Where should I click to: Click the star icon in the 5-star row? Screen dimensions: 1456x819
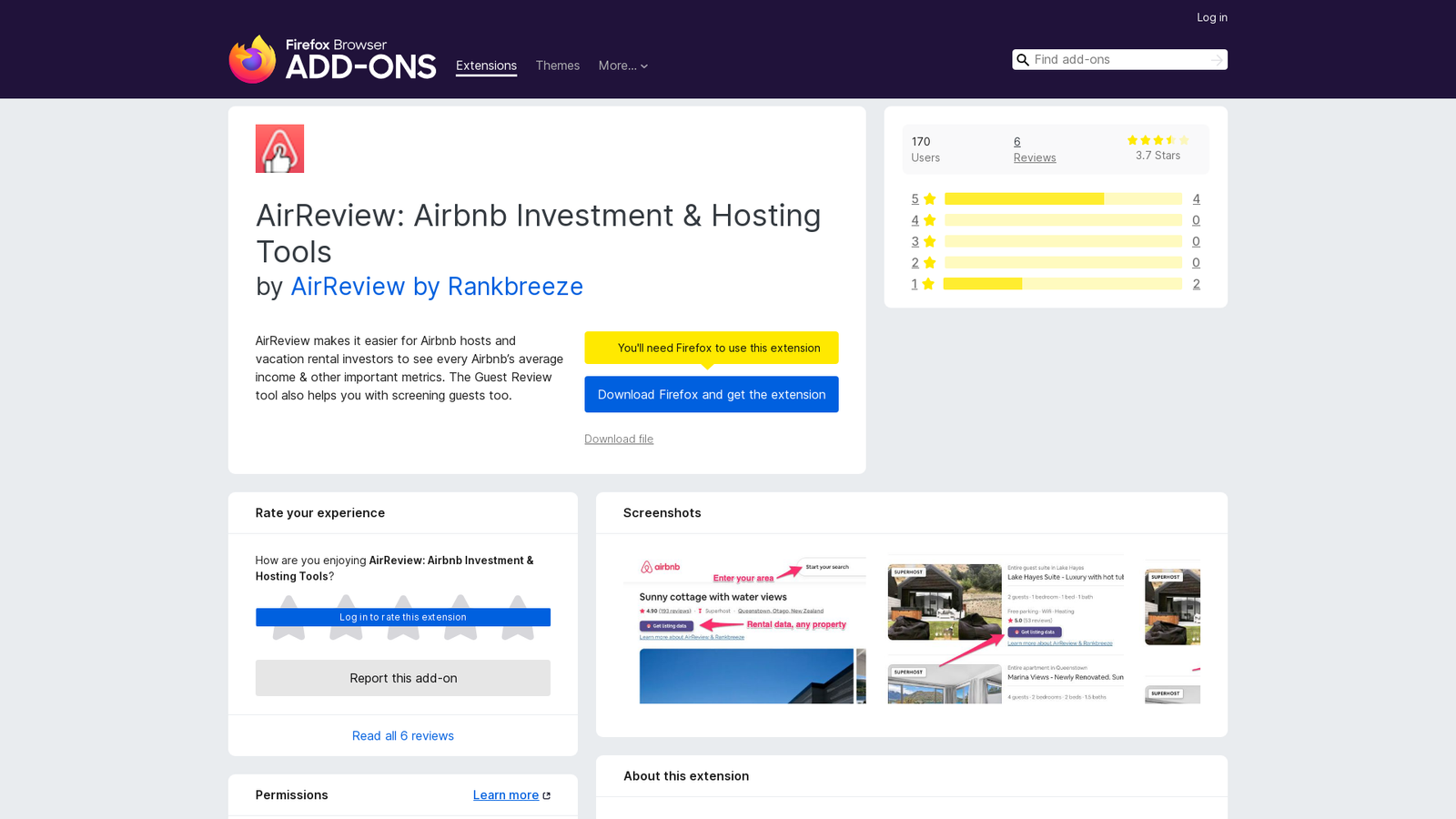coord(929,199)
